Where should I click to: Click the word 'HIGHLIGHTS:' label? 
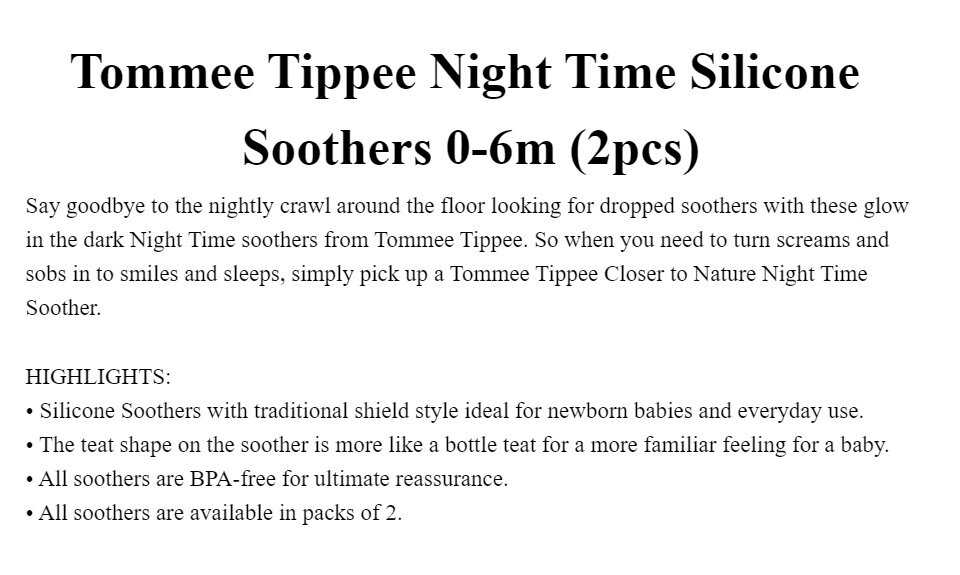[98, 377]
